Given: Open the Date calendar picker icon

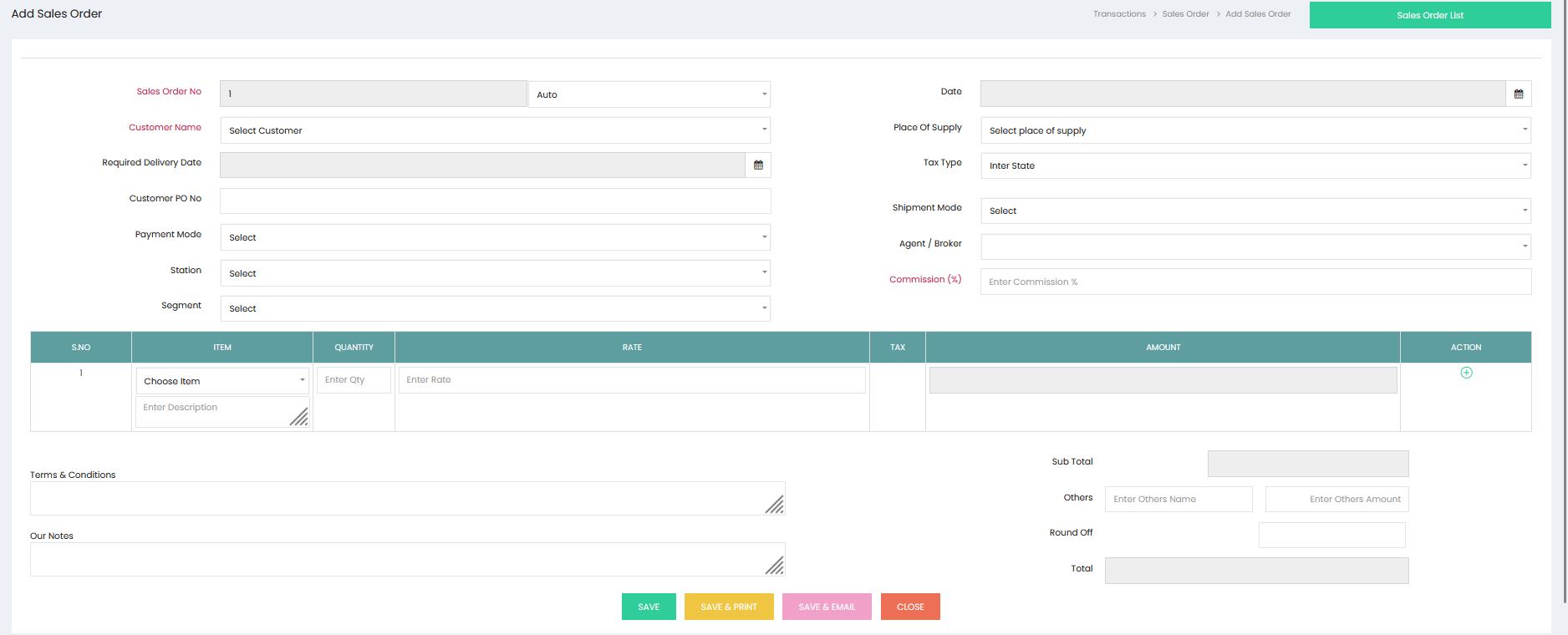Looking at the screenshot, I should coord(1519,94).
